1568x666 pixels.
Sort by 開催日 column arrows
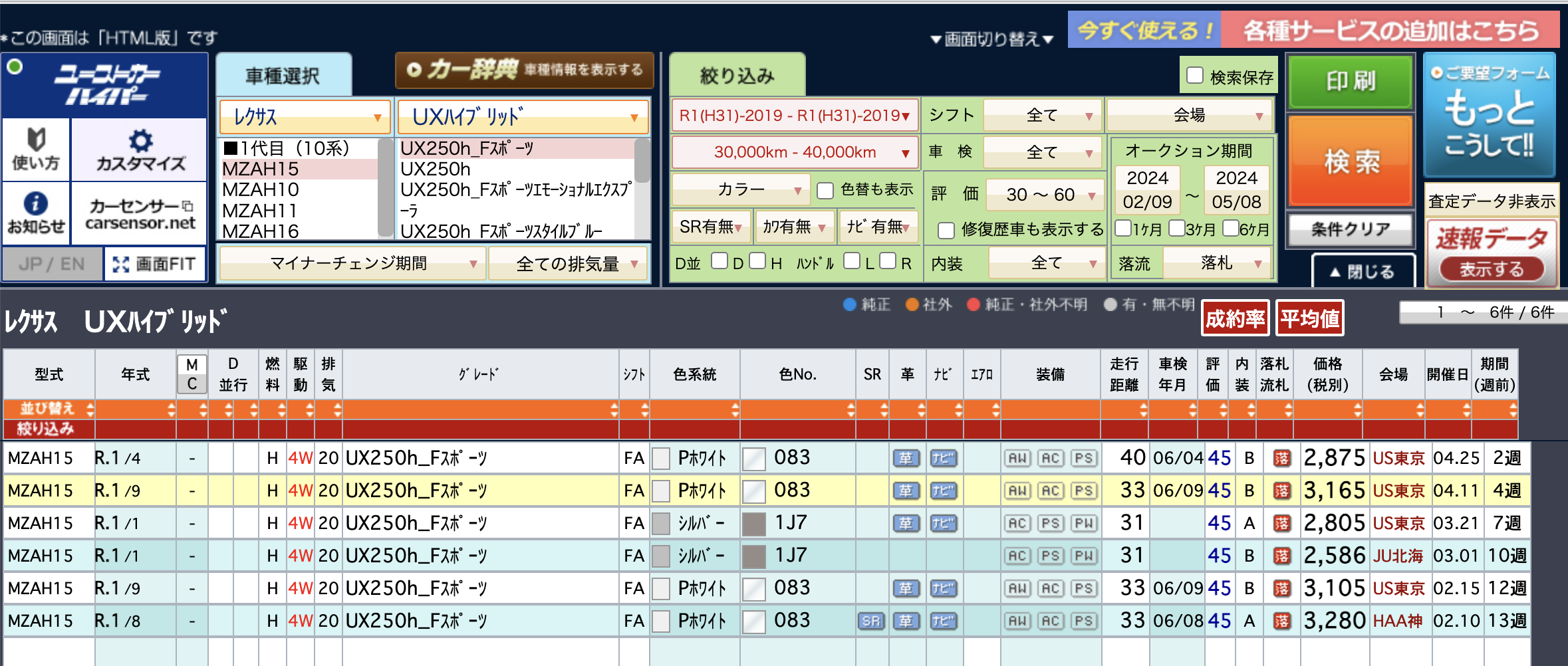click(1466, 409)
